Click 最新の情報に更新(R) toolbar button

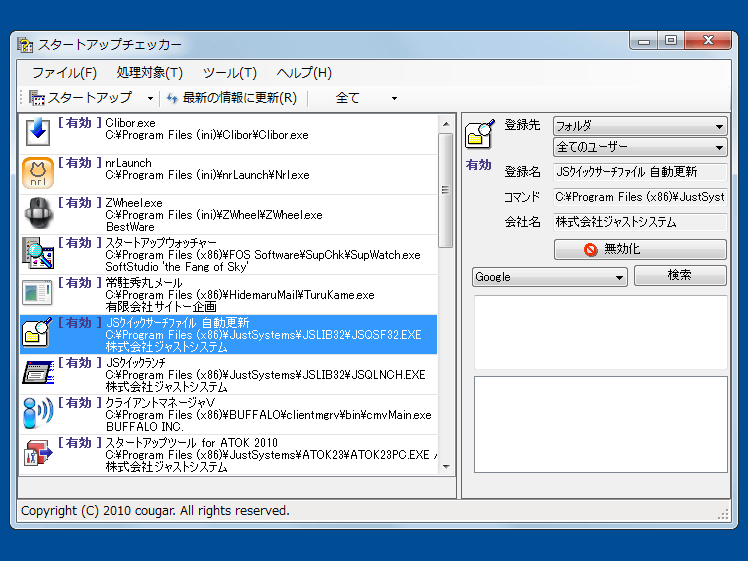[x=232, y=98]
